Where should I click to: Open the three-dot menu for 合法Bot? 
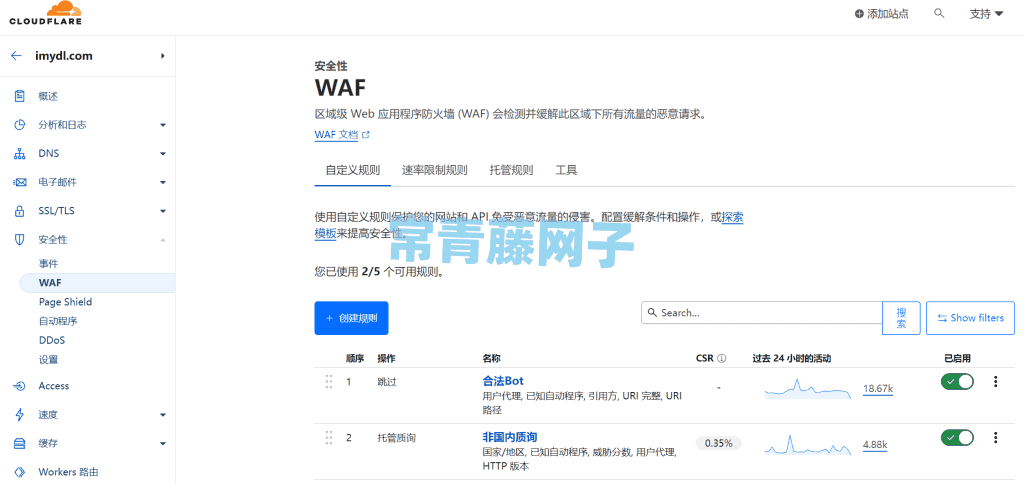[x=995, y=381]
